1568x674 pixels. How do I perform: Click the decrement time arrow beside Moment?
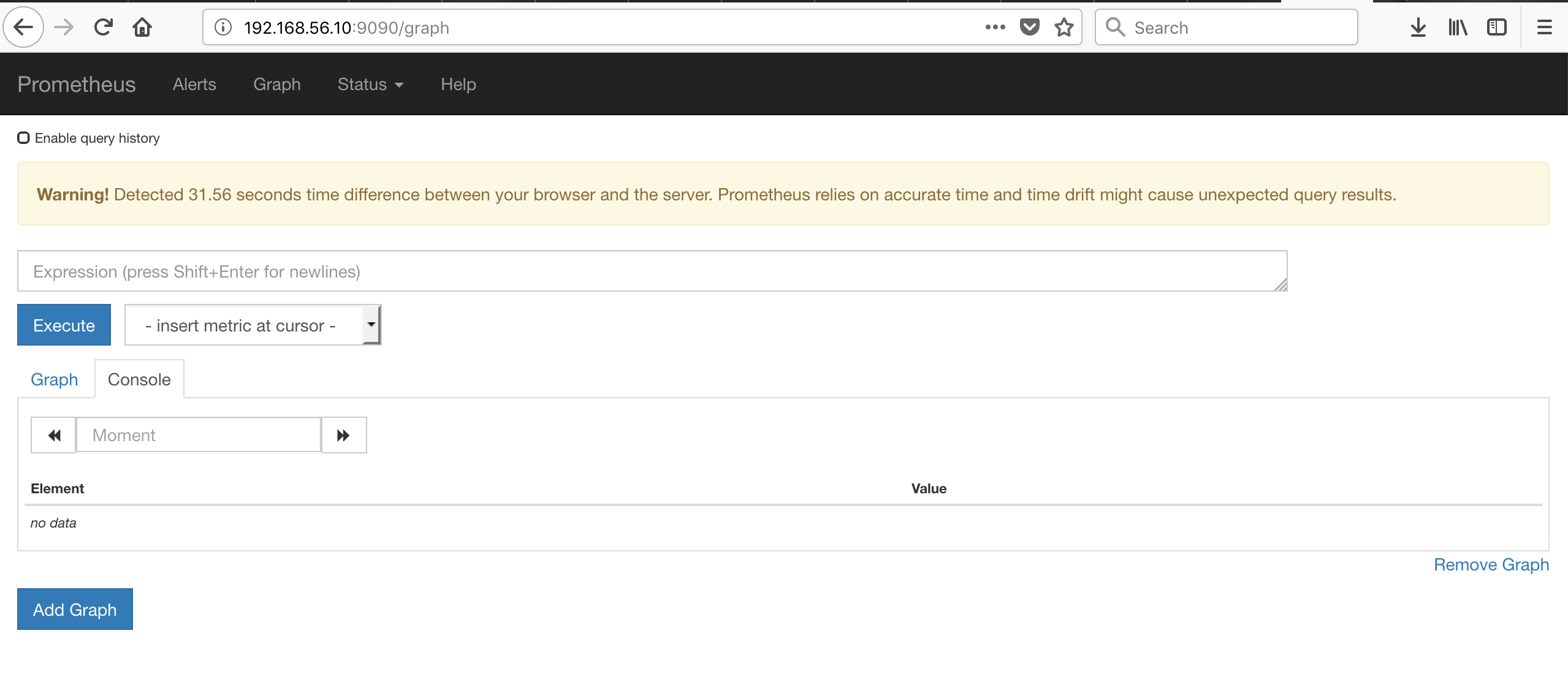click(x=53, y=434)
